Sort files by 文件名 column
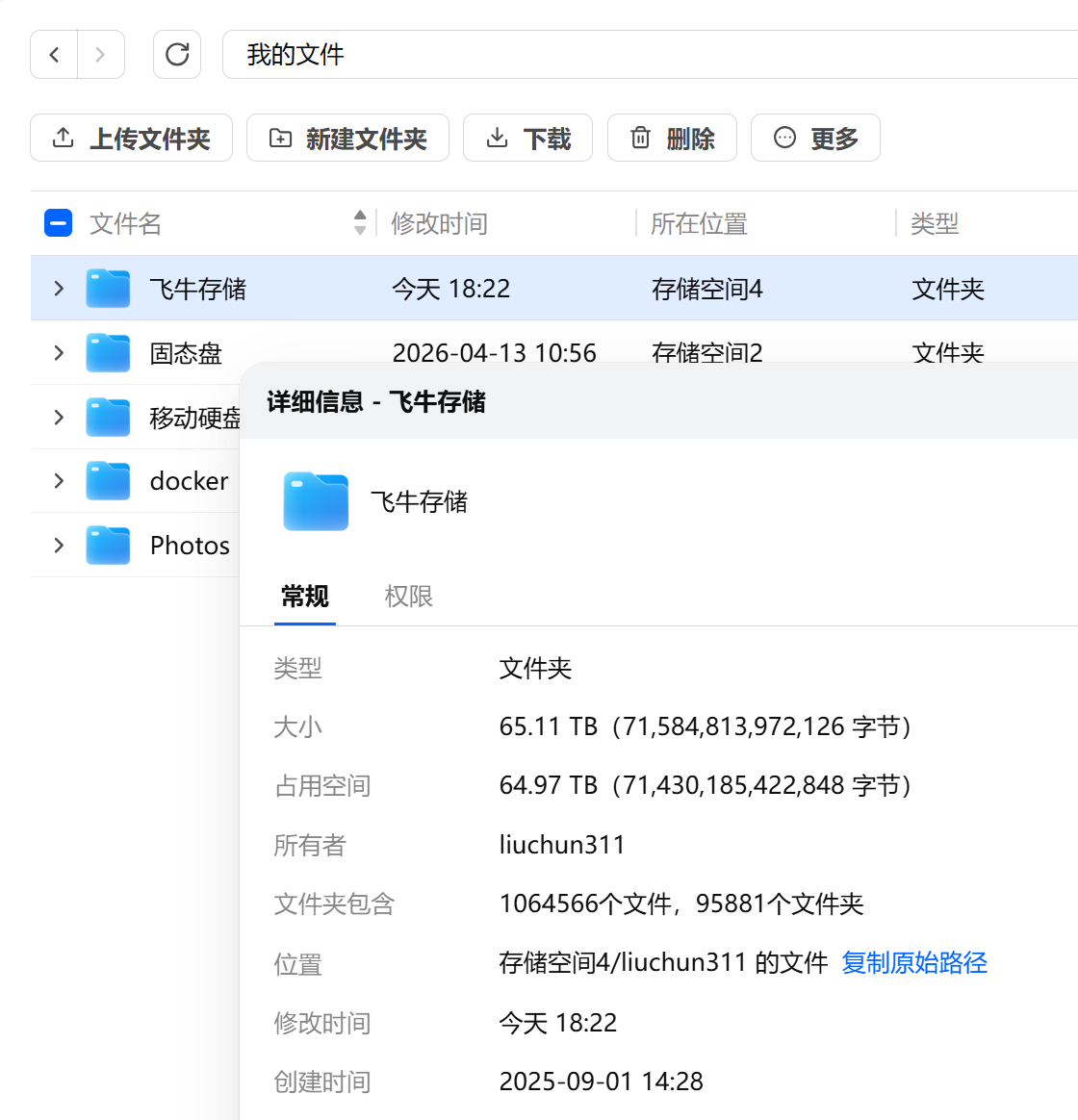Viewport: 1078px width, 1120px height. [x=358, y=222]
